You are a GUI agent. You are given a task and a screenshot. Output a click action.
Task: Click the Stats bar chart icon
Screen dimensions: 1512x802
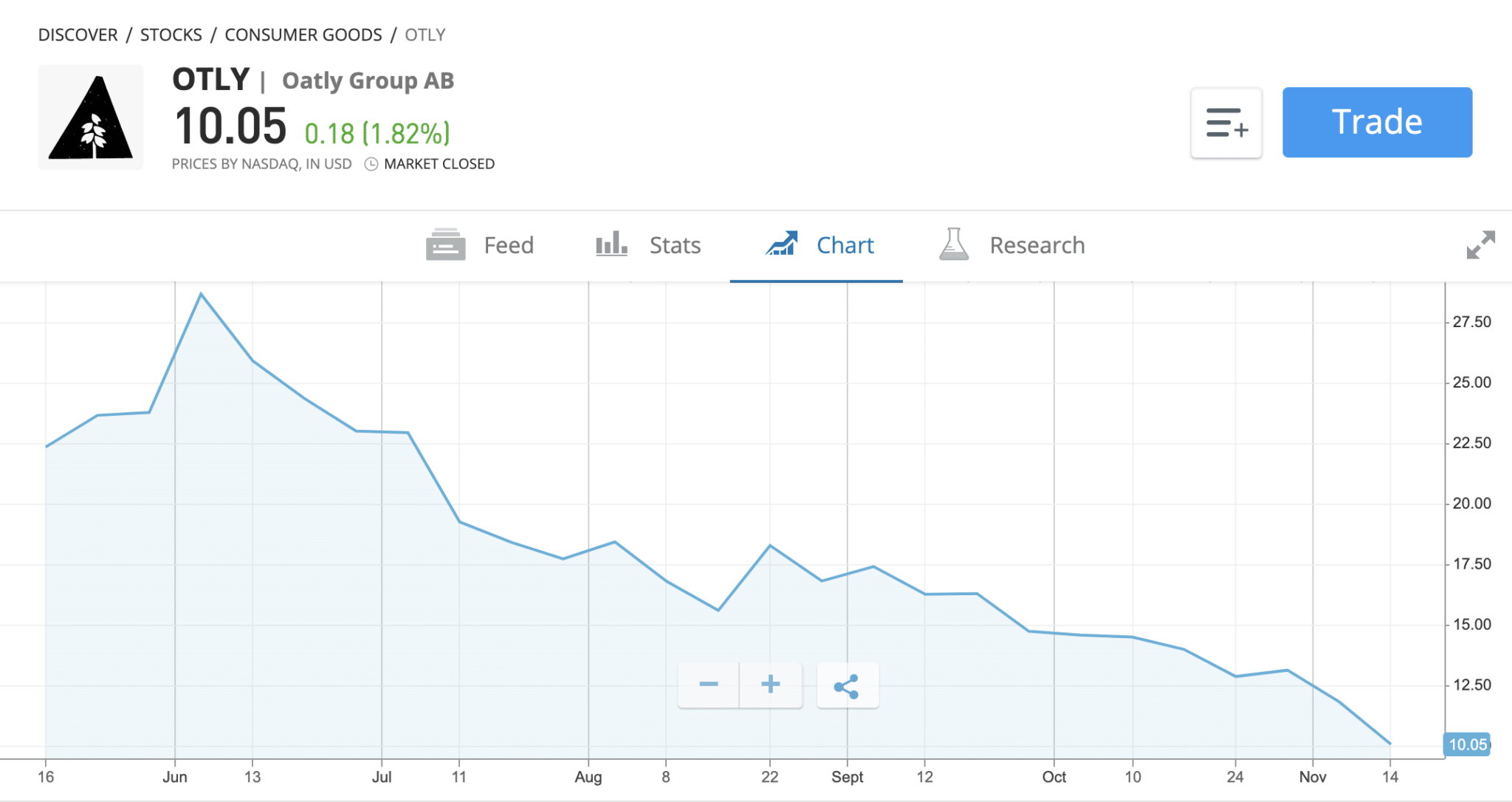pyautogui.click(x=611, y=244)
